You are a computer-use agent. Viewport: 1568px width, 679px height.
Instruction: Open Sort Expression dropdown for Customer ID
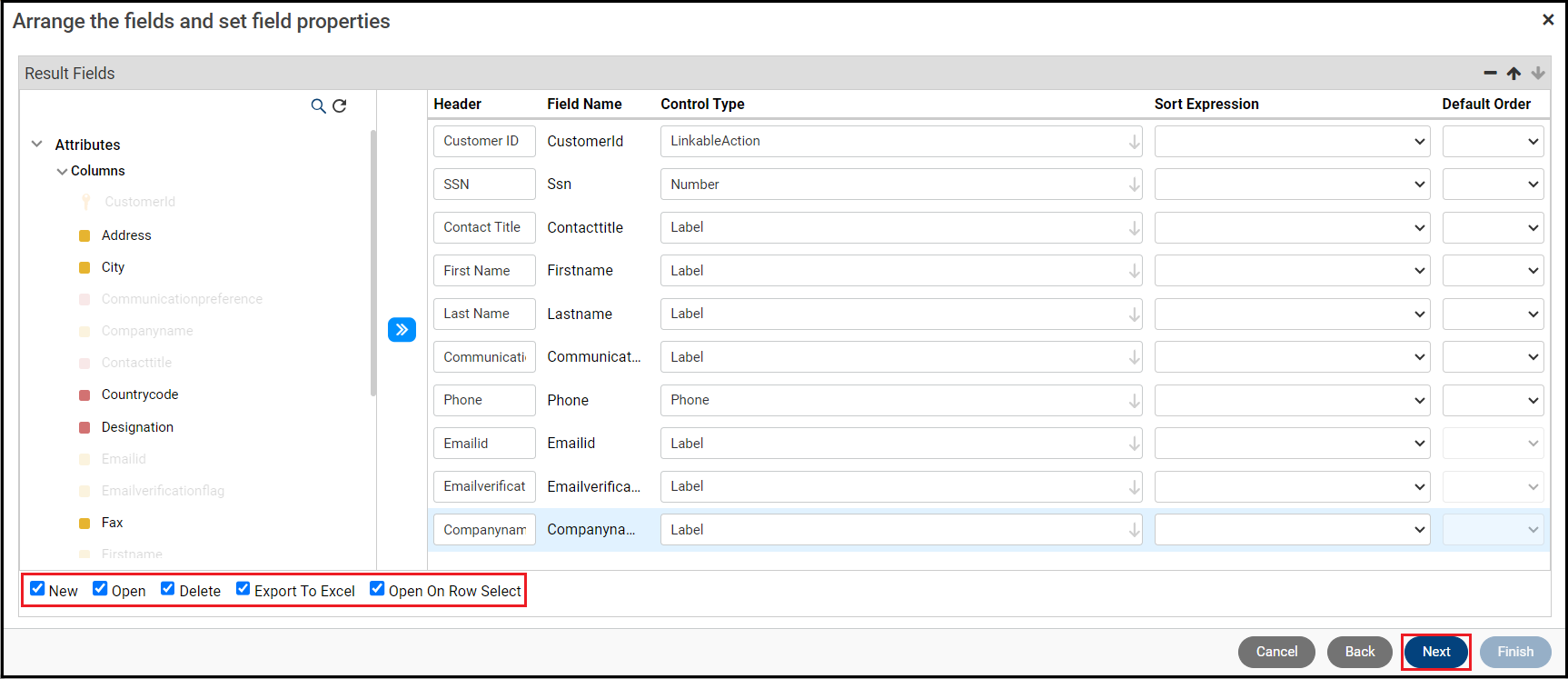[x=1292, y=141]
